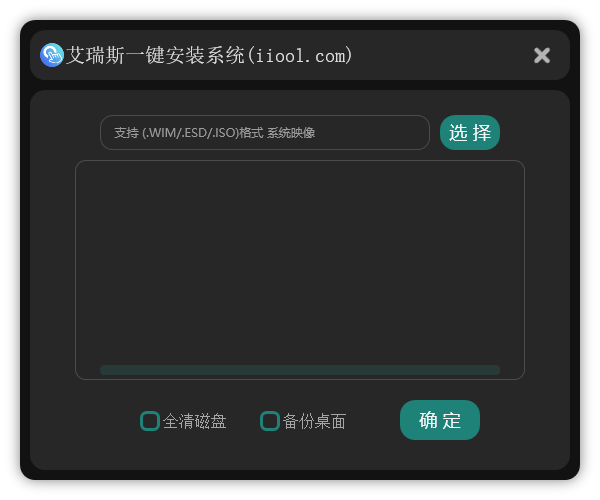Screen dimensions: 600x500
Task: Click the 选择 button to browse image
Action: (x=470, y=132)
